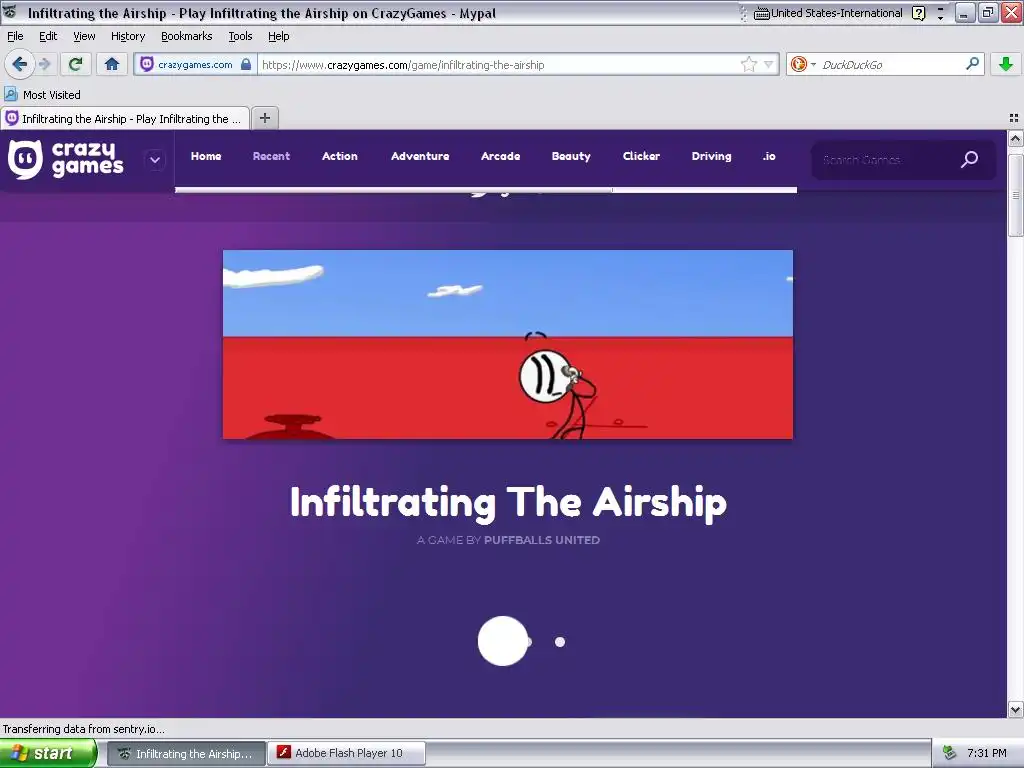The image size is (1024, 768).
Task: Click the CrazyGames logo
Action: (65, 159)
